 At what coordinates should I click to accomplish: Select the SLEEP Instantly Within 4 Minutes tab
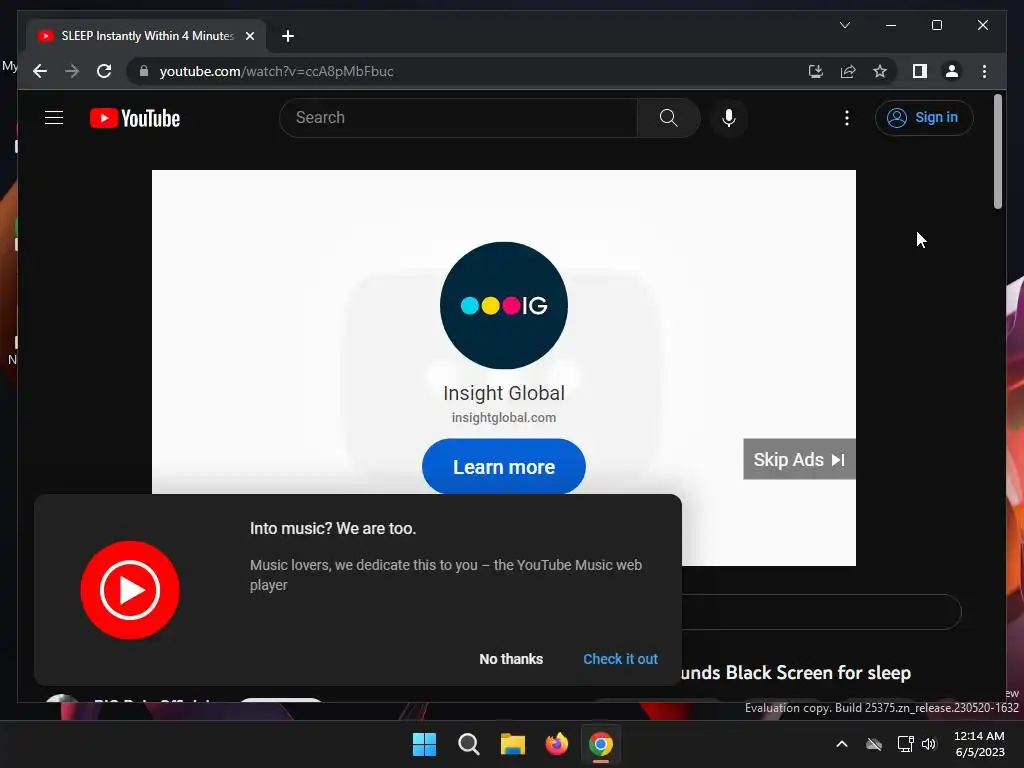click(146, 36)
